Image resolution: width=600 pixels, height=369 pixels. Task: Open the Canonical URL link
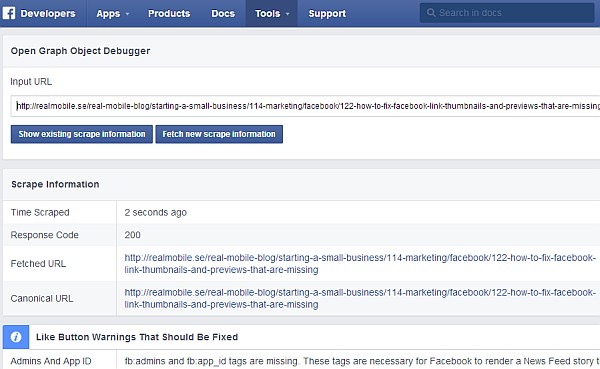tap(360, 298)
